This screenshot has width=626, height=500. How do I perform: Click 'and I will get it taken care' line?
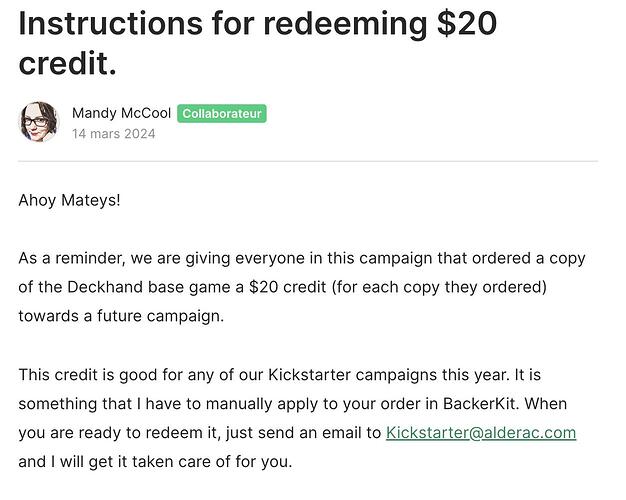(x=154, y=462)
